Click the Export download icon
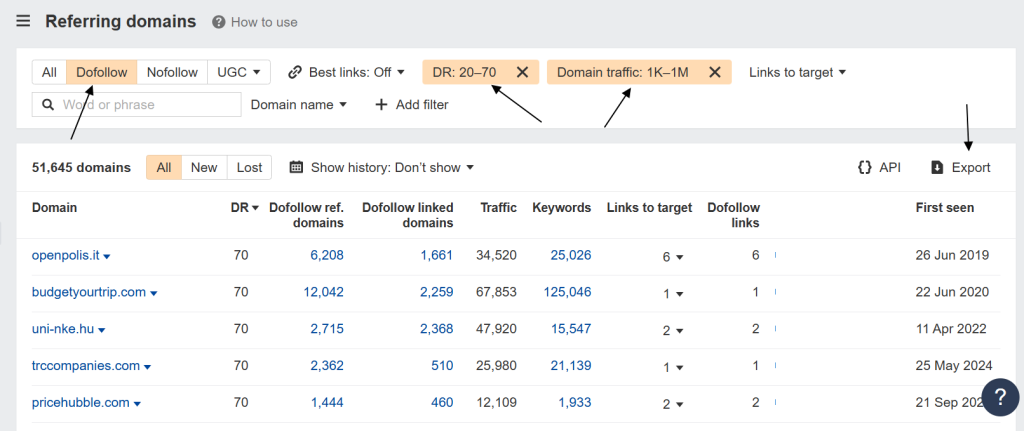The height and width of the screenshot is (431, 1024). point(937,168)
